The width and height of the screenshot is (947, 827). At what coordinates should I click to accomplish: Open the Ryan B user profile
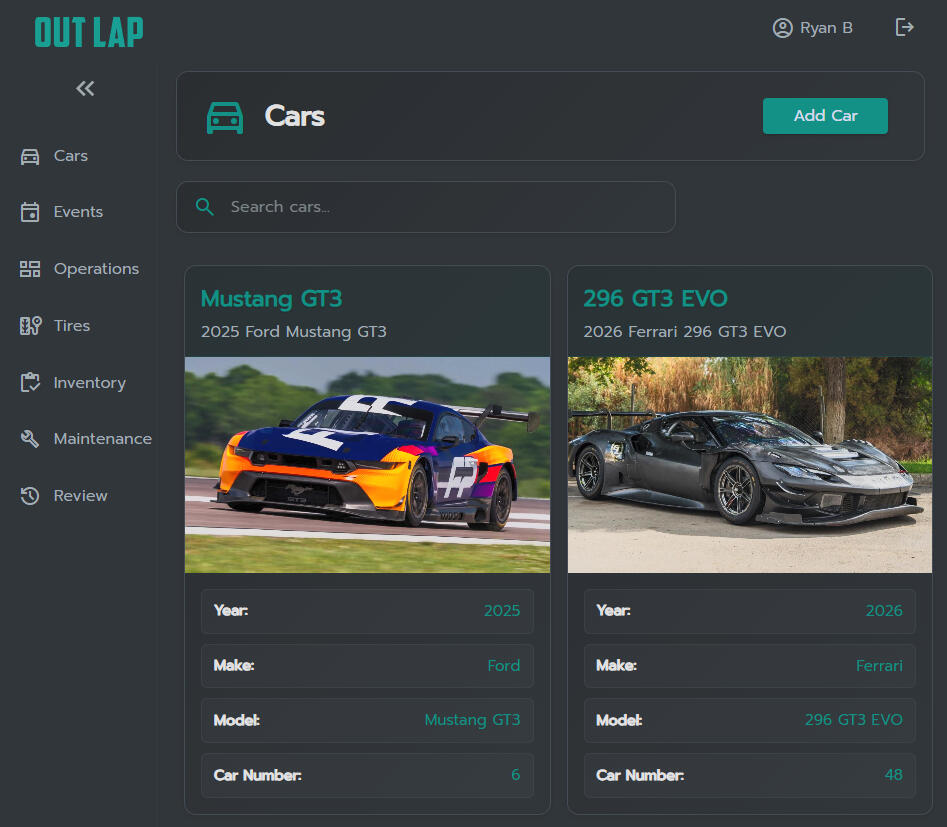click(x=812, y=28)
